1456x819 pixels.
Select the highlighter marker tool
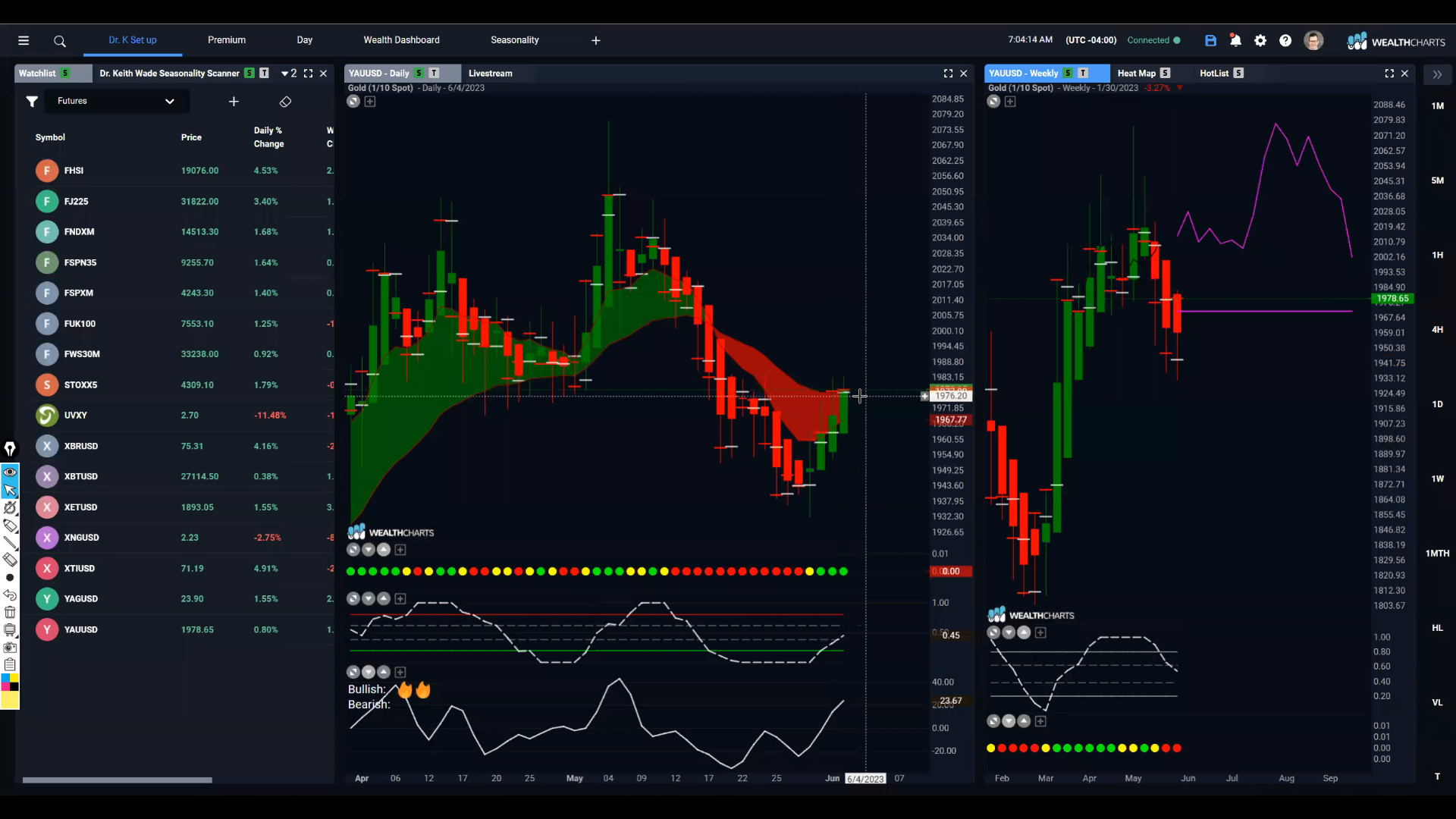[10, 525]
